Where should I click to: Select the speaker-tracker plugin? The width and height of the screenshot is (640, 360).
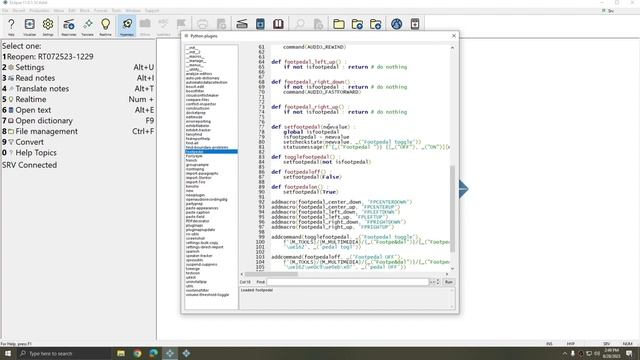199,256
